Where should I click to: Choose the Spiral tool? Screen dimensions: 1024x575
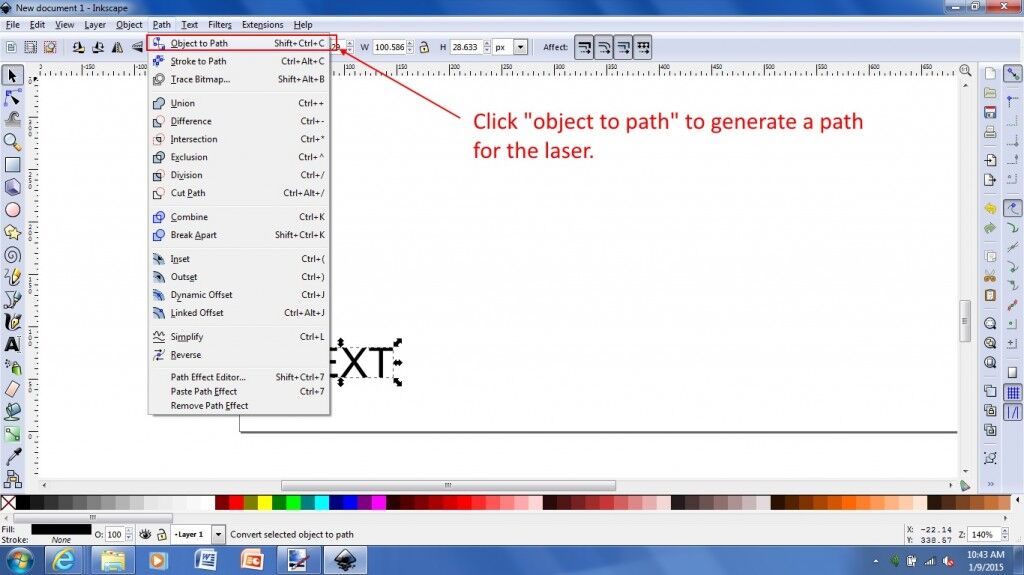(x=13, y=254)
